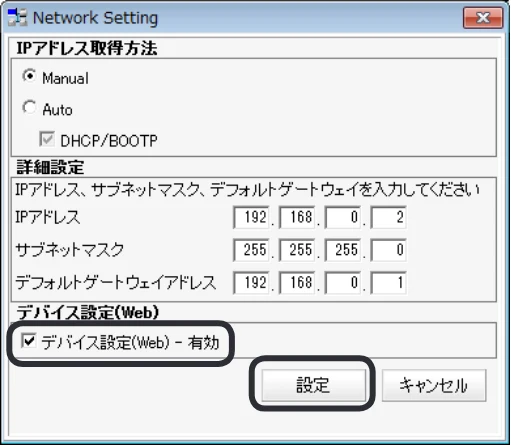Image resolution: width=511 pixels, height=445 pixels.
Task: Click the IPアドレス取得方法 heading
Action: pos(87,48)
